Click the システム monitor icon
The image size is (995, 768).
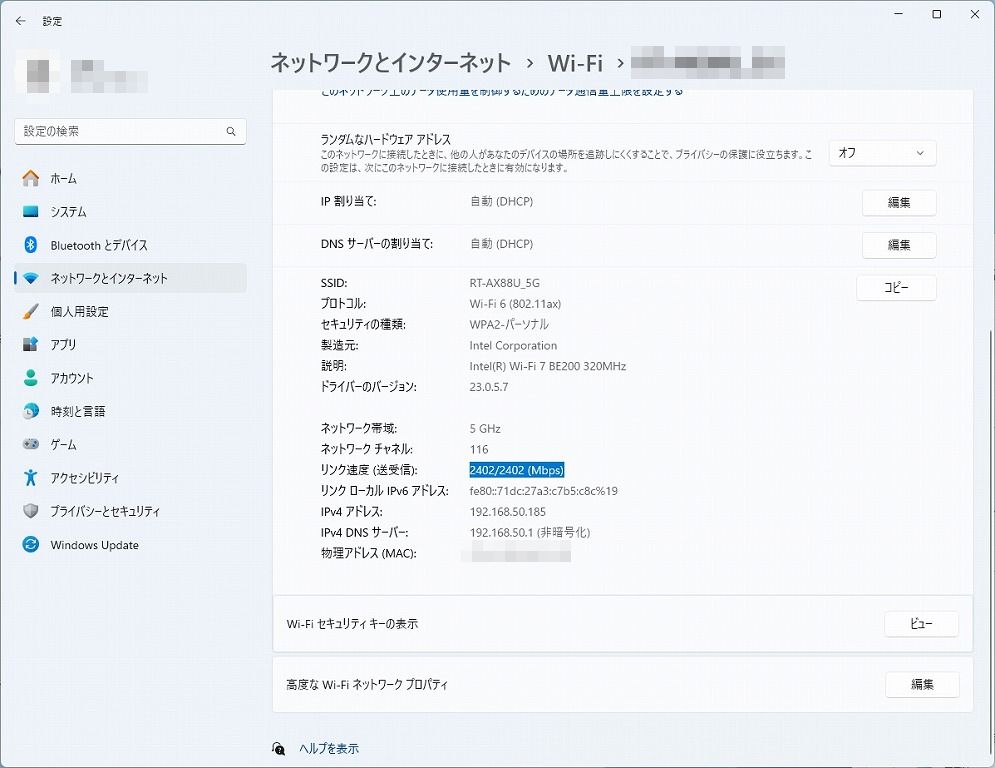(x=31, y=212)
